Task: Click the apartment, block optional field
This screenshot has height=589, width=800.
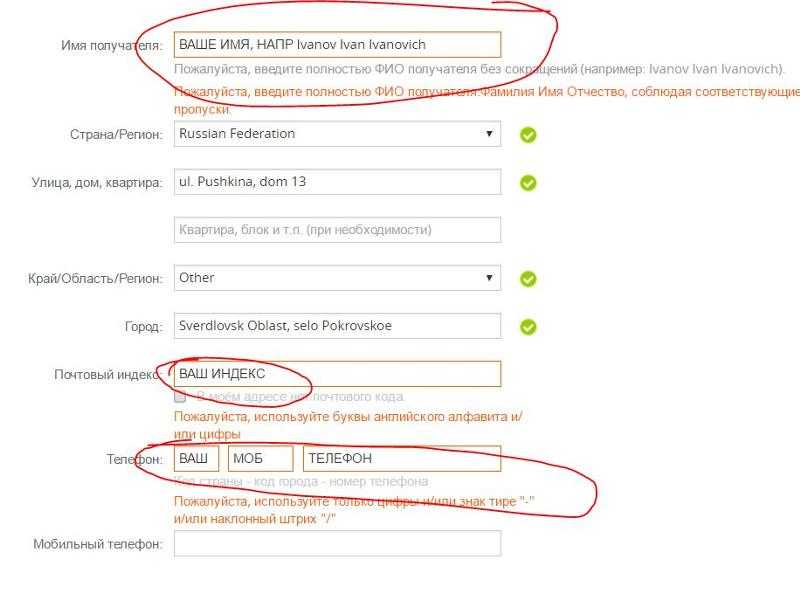Action: click(x=337, y=230)
